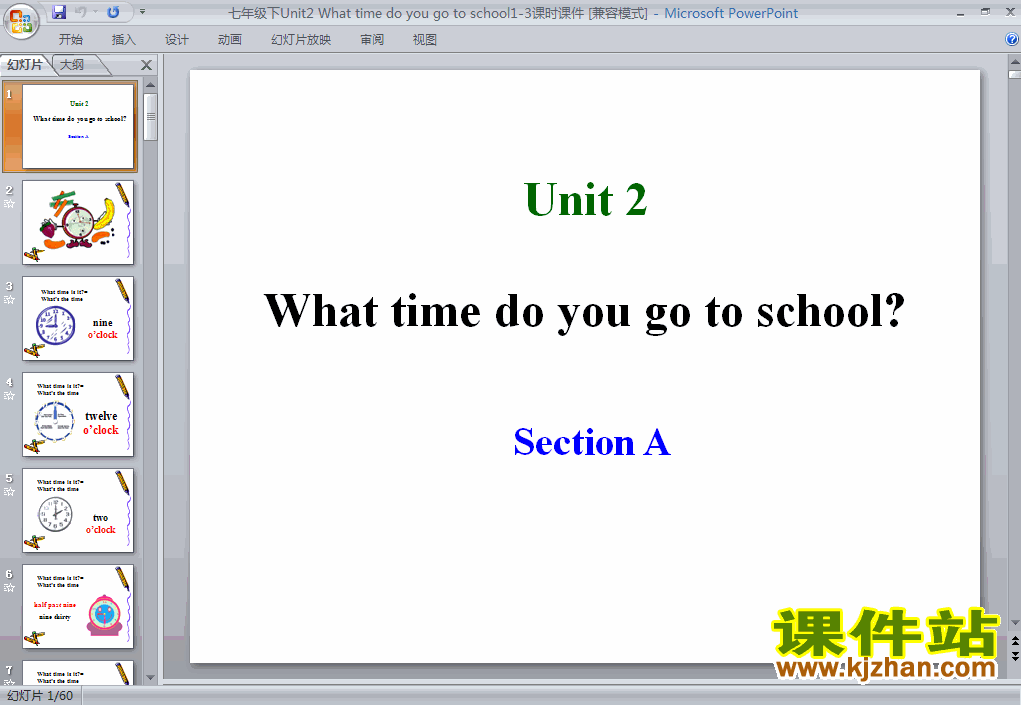Select slide 7 thumbnail
Screen dimensions: 1021x705
click(x=78, y=672)
